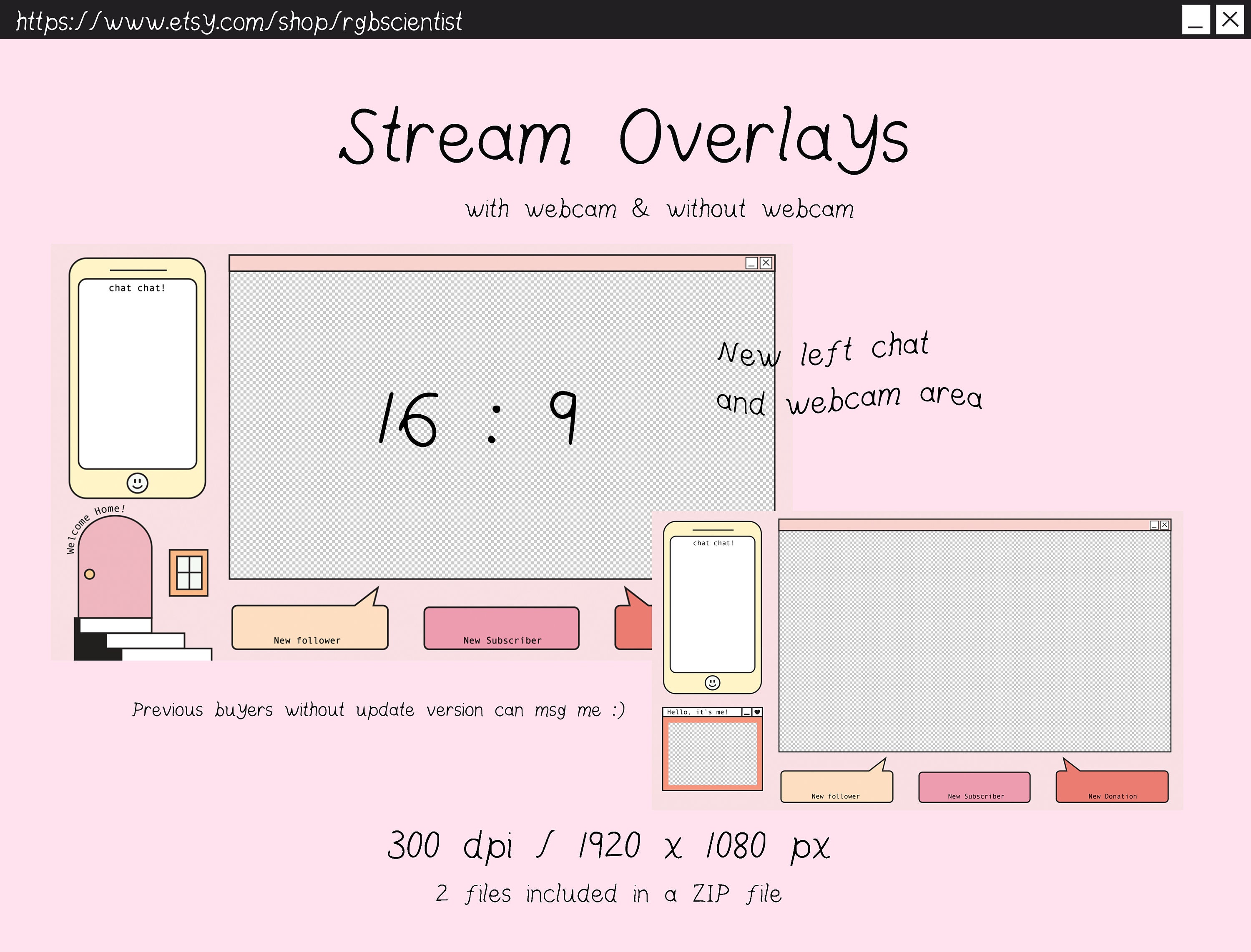Viewport: 1251px width, 952px height.
Task: Close the 16:9 overlay window with its X
Action: 766,263
